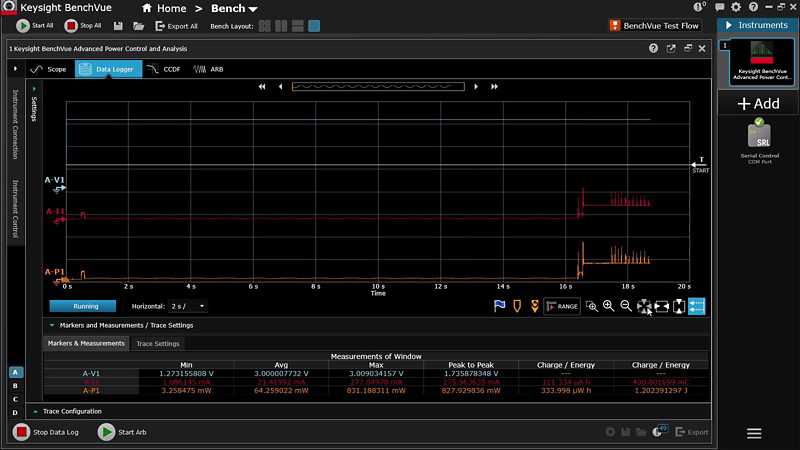The width and height of the screenshot is (800, 450).
Task: Select the Trace Settings tab
Action: [x=158, y=343]
